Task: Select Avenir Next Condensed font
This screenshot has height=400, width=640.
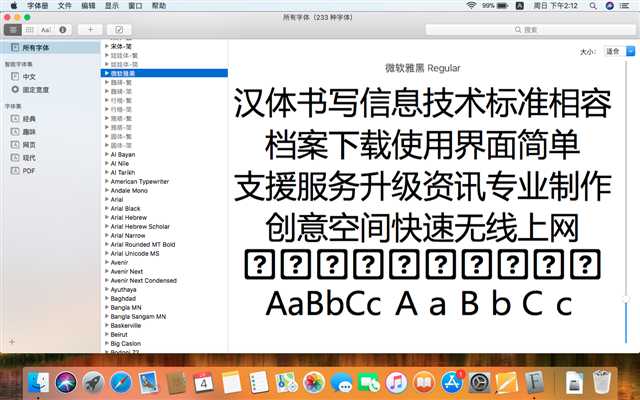Action: click(164, 280)
